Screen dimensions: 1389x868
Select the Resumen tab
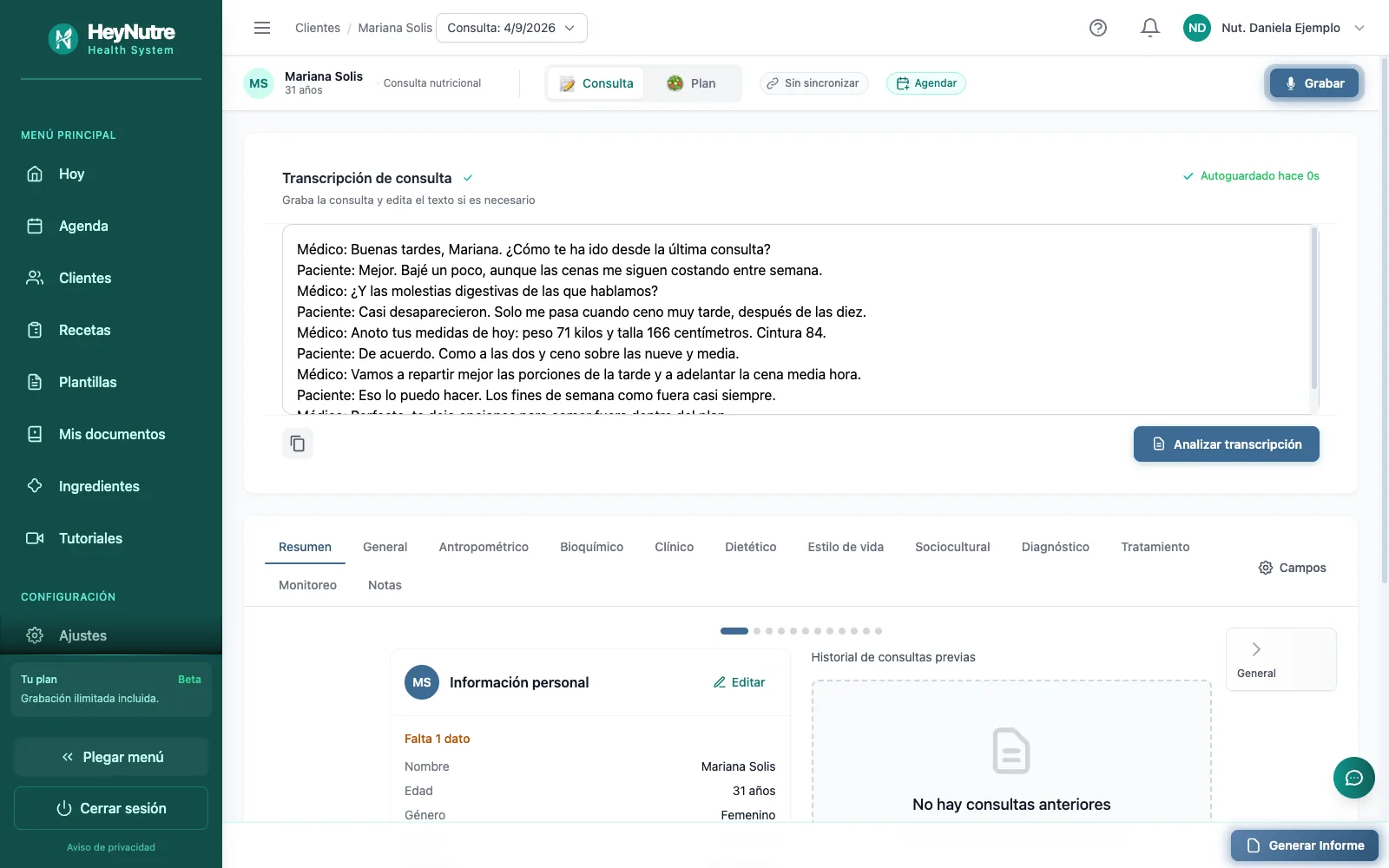coord(305,547)
